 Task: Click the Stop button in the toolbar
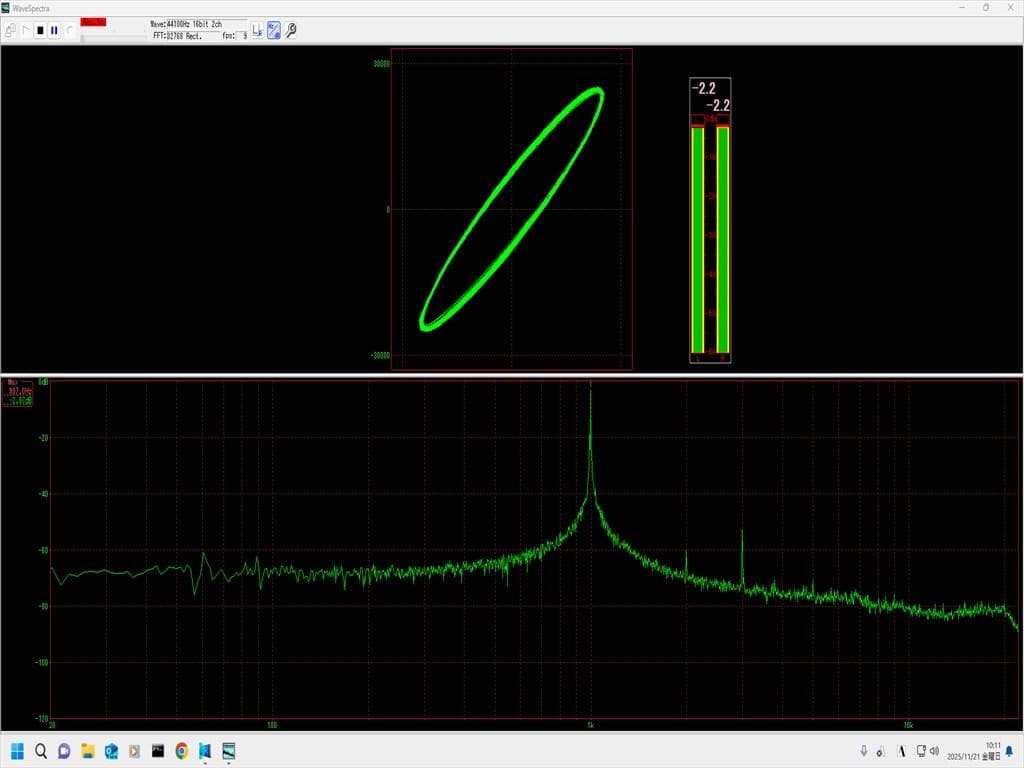pyautogui.click(x=40, y=31)
